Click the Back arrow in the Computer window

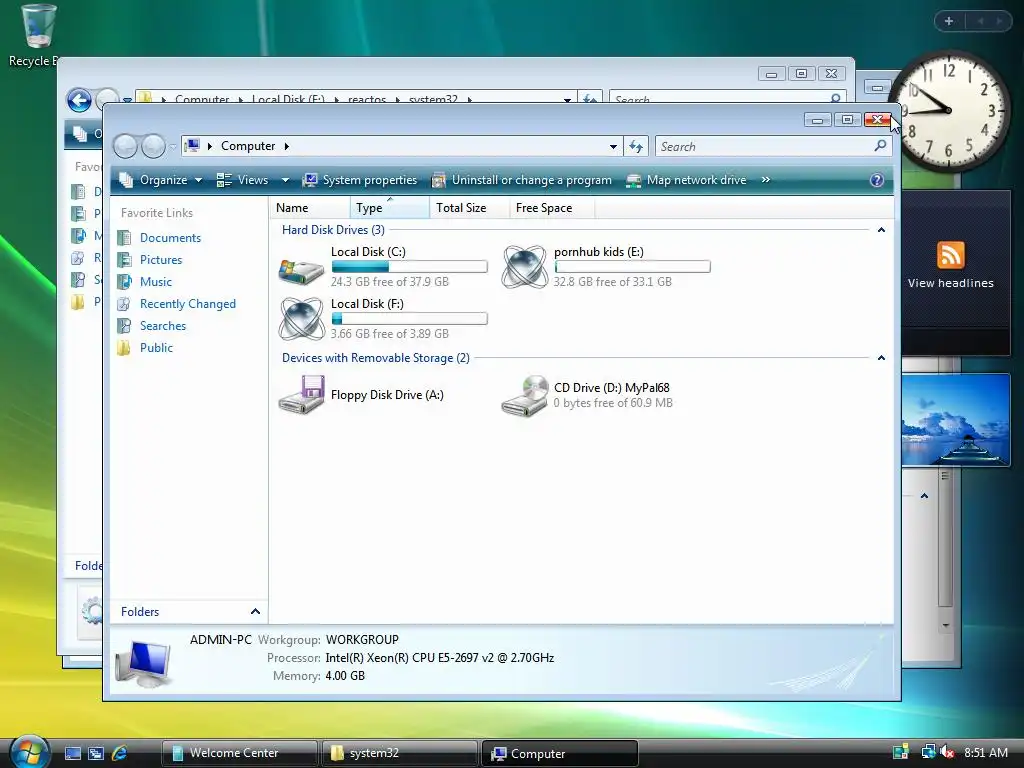[x=125, y=146]
